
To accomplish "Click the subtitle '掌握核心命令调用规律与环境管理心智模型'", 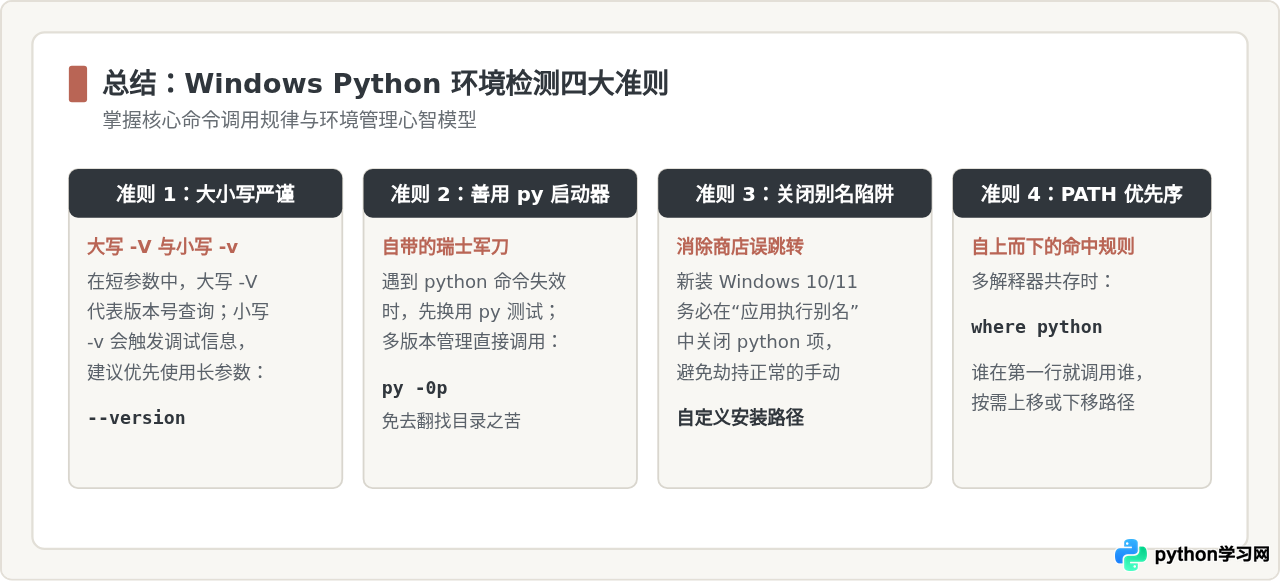I will (289, 121).
